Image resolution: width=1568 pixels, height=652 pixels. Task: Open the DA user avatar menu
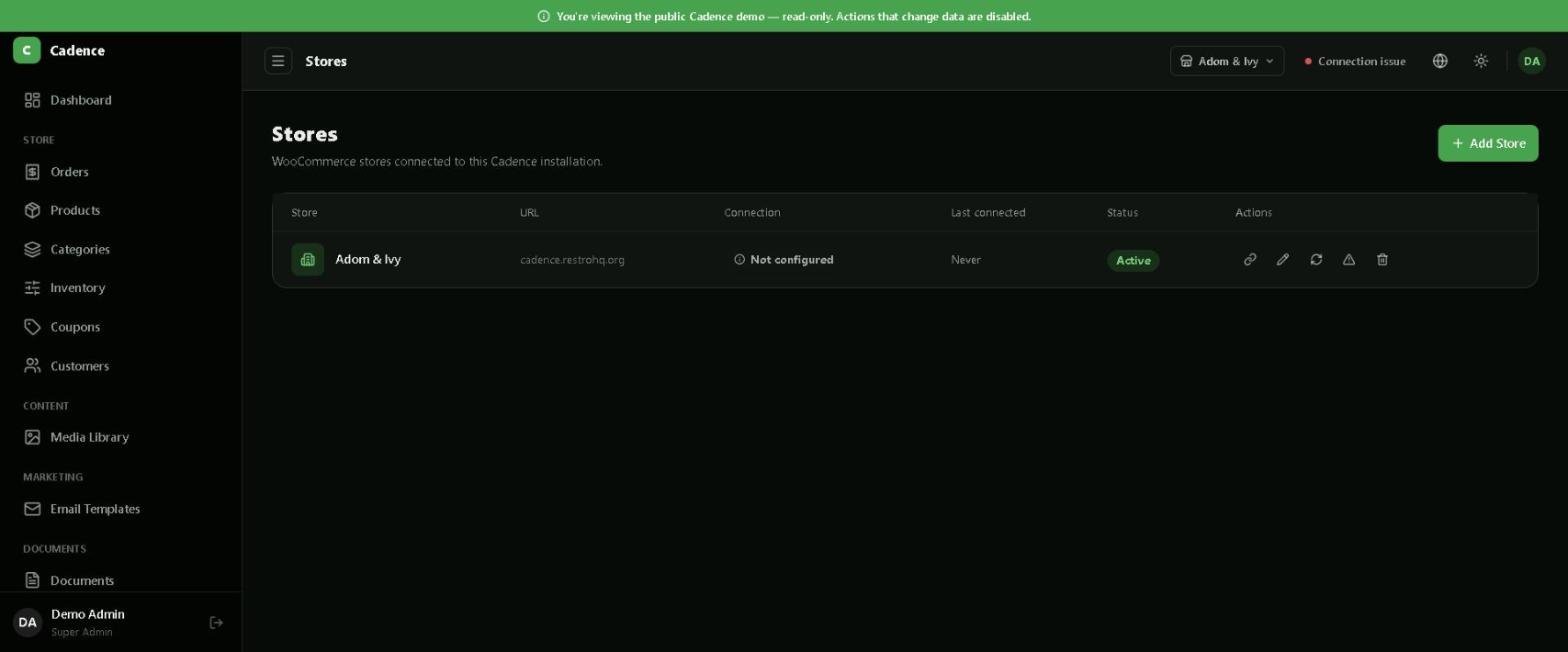point(1532,61)
